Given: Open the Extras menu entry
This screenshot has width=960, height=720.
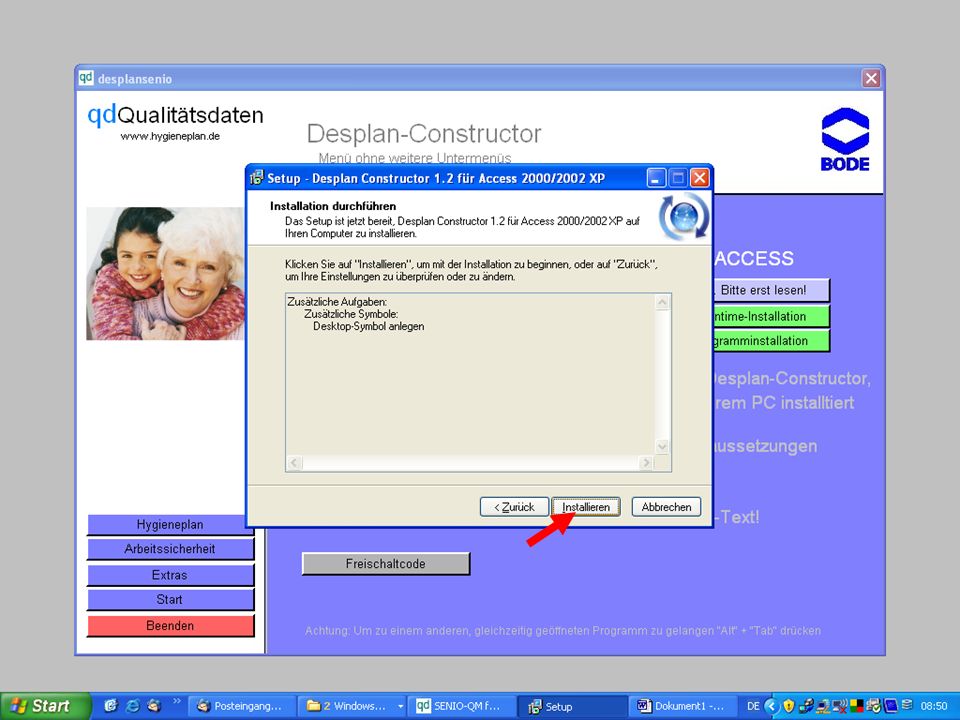Looking at the screenshot, I should click(170, 575).
